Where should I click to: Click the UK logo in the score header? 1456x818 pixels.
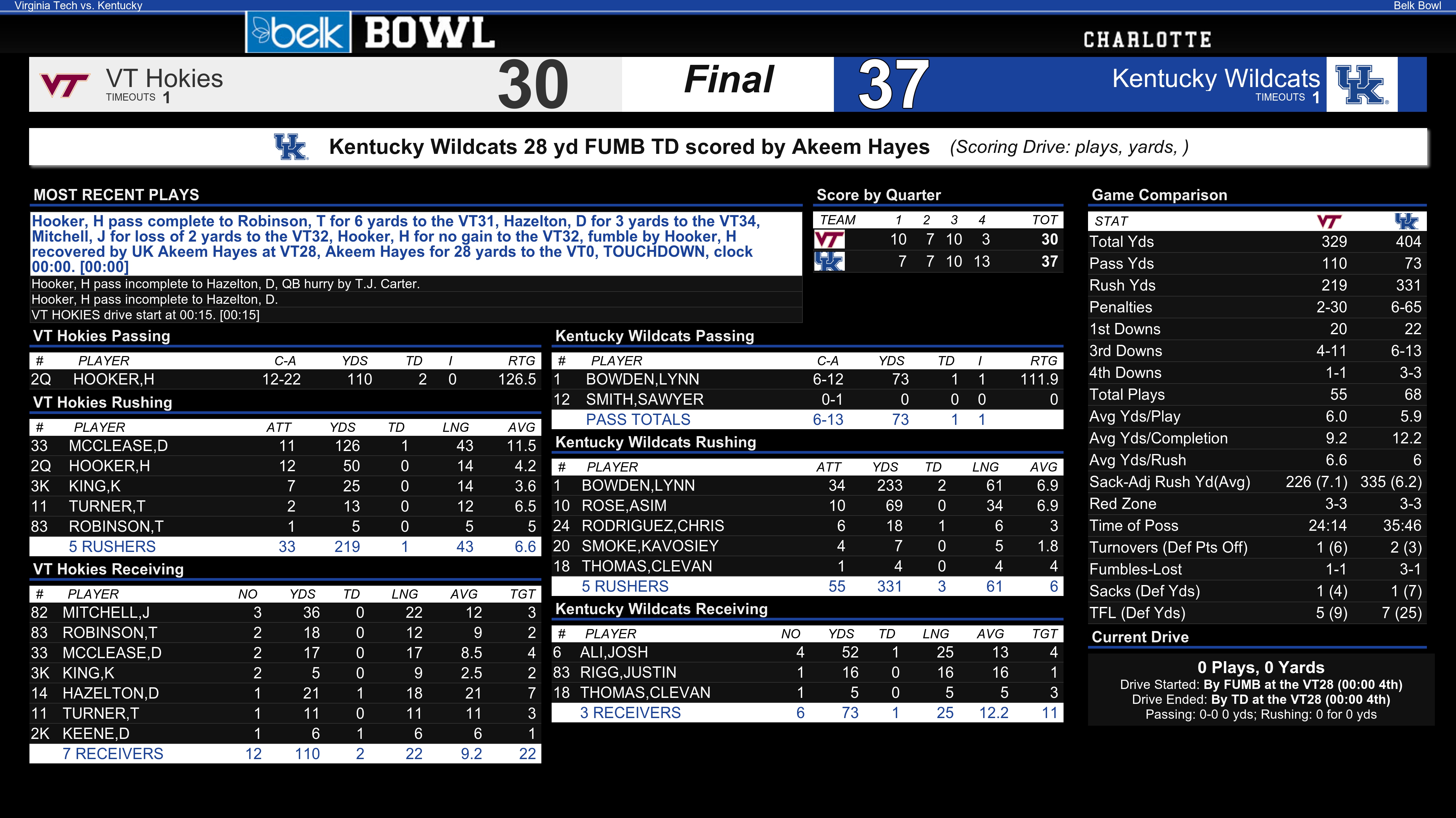pyautogui.click(x=1362, y=84)
